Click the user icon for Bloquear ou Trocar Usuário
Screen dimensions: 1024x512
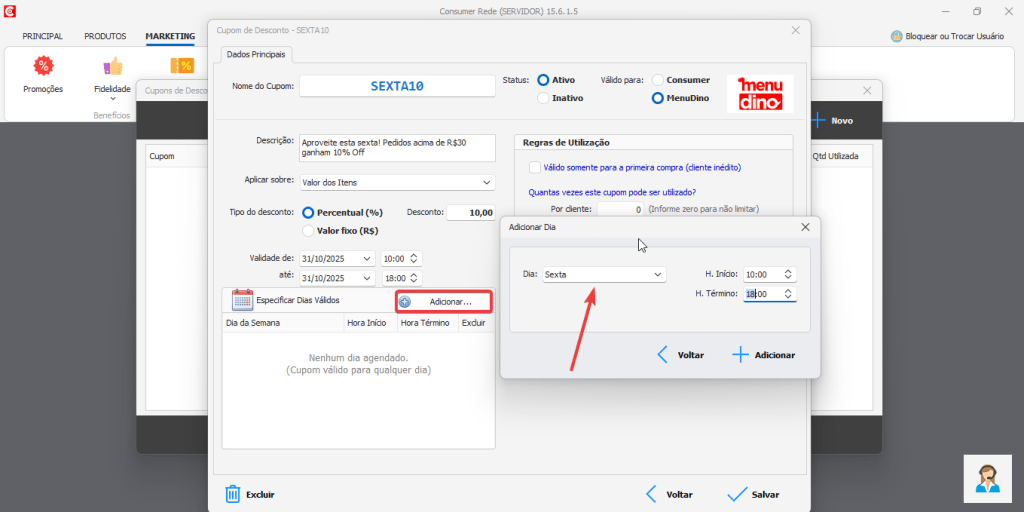(896, 36)
